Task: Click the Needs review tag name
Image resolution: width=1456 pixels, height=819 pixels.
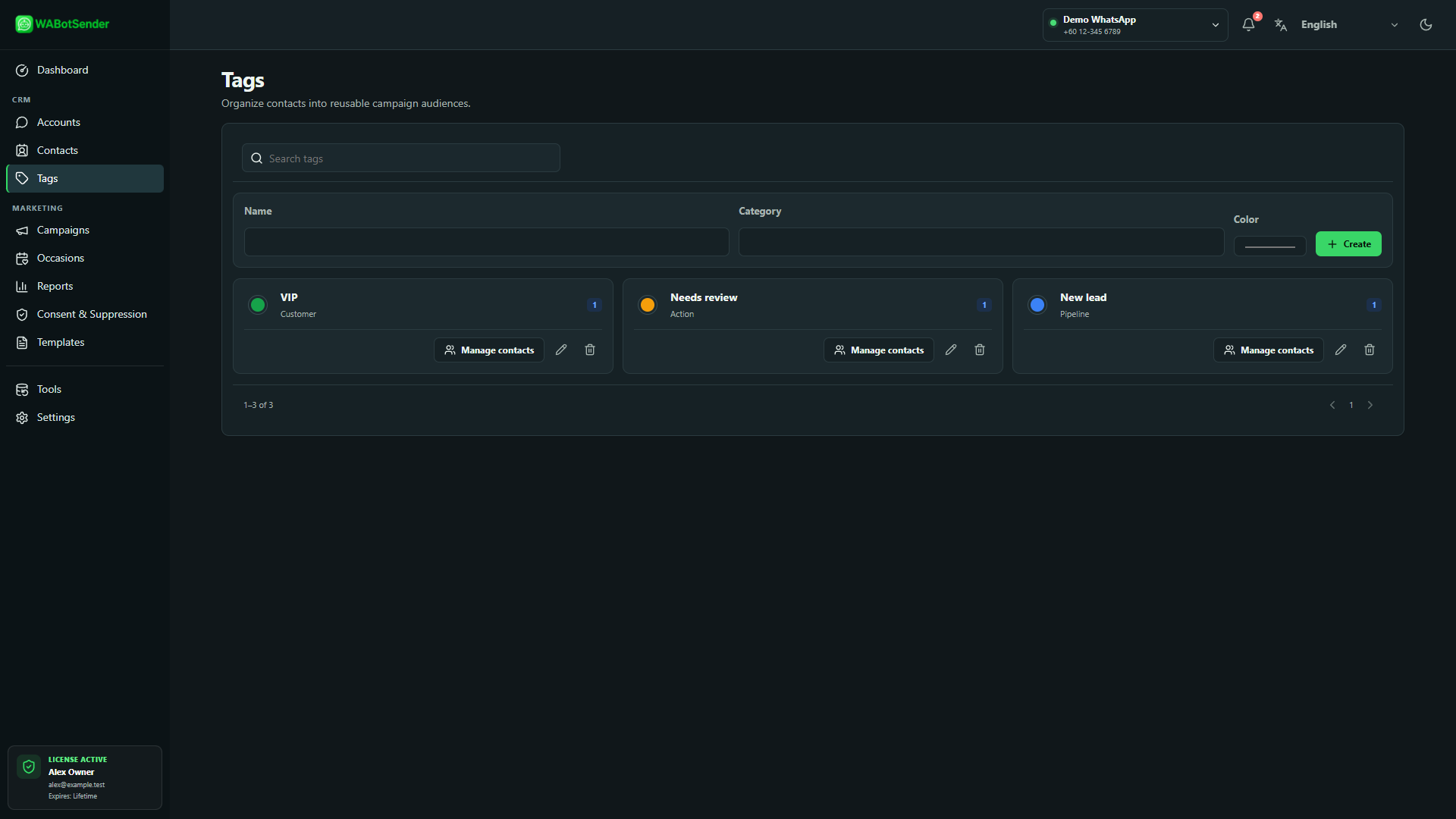Action: point(704,297)
